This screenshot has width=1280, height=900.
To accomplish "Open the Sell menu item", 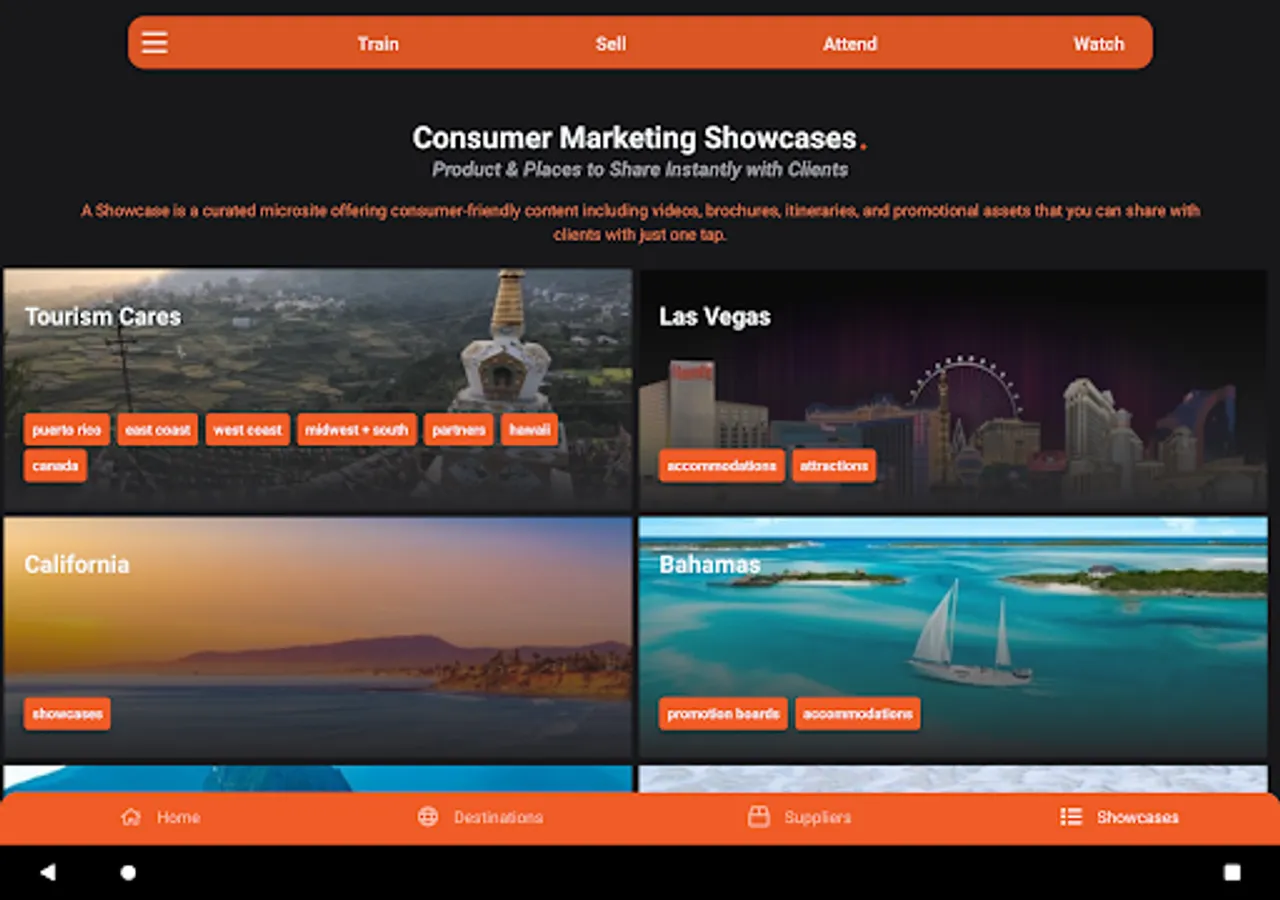I will click(x=611, y=44).
